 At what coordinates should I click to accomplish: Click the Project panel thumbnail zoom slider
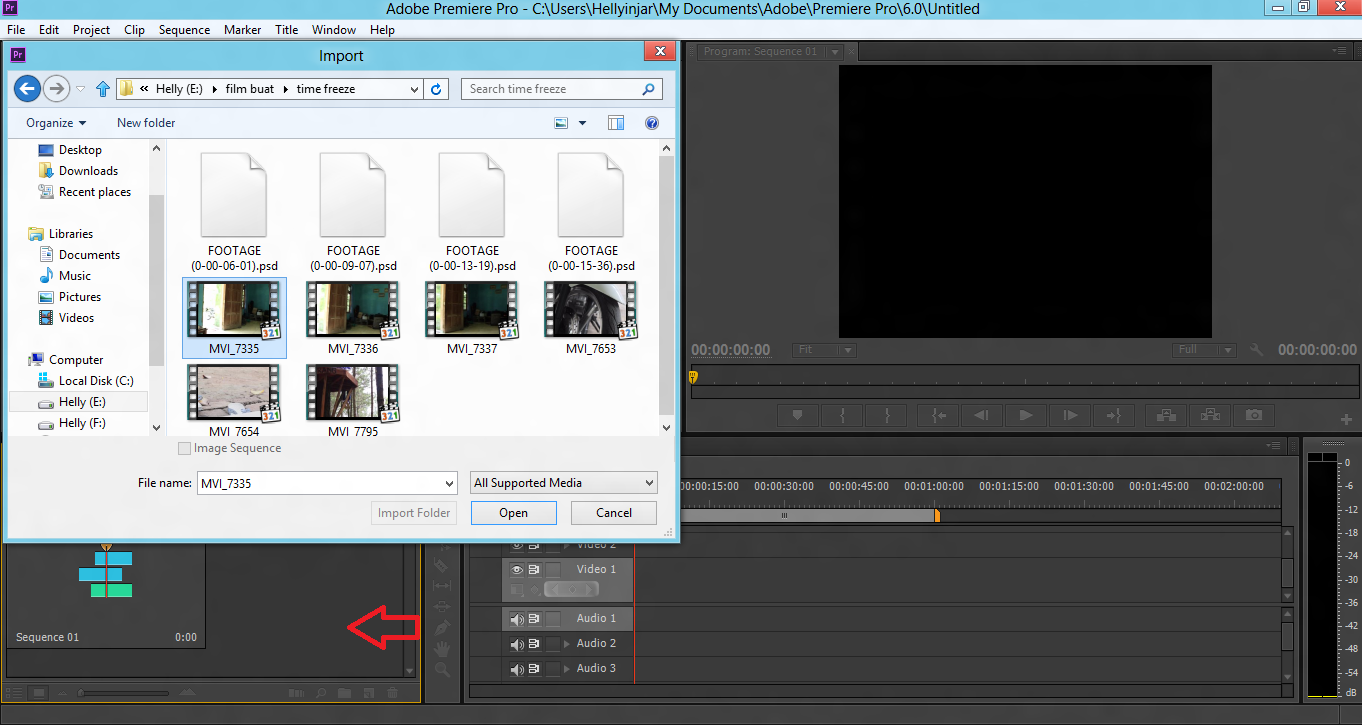[x=124, y=693]
